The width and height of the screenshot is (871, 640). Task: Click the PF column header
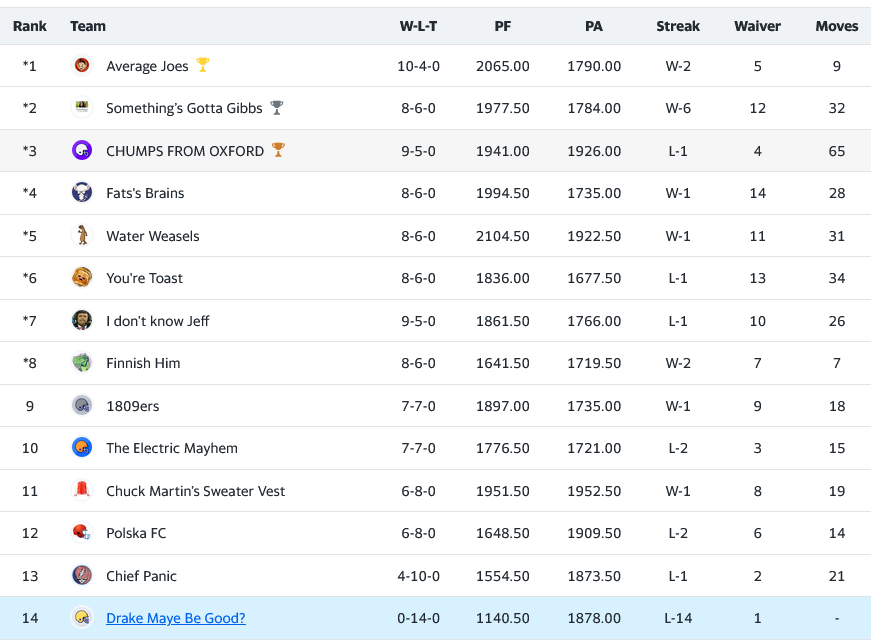point(503,26)
